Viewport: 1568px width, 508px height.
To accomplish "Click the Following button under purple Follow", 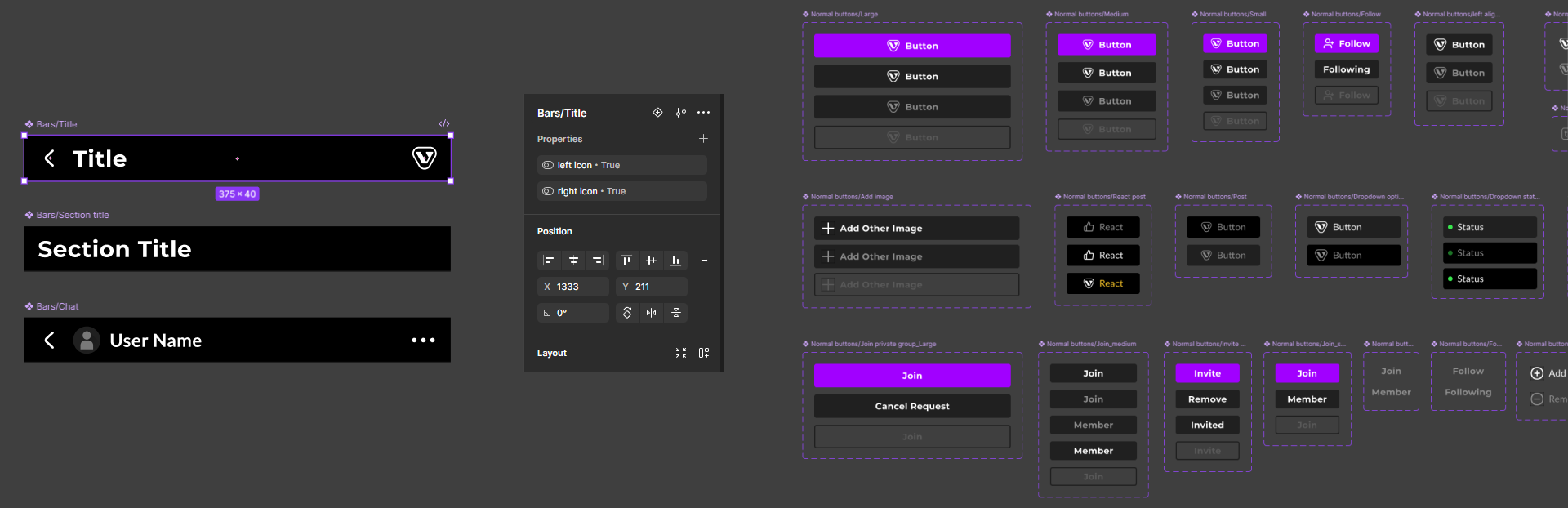I will 1347,69.
